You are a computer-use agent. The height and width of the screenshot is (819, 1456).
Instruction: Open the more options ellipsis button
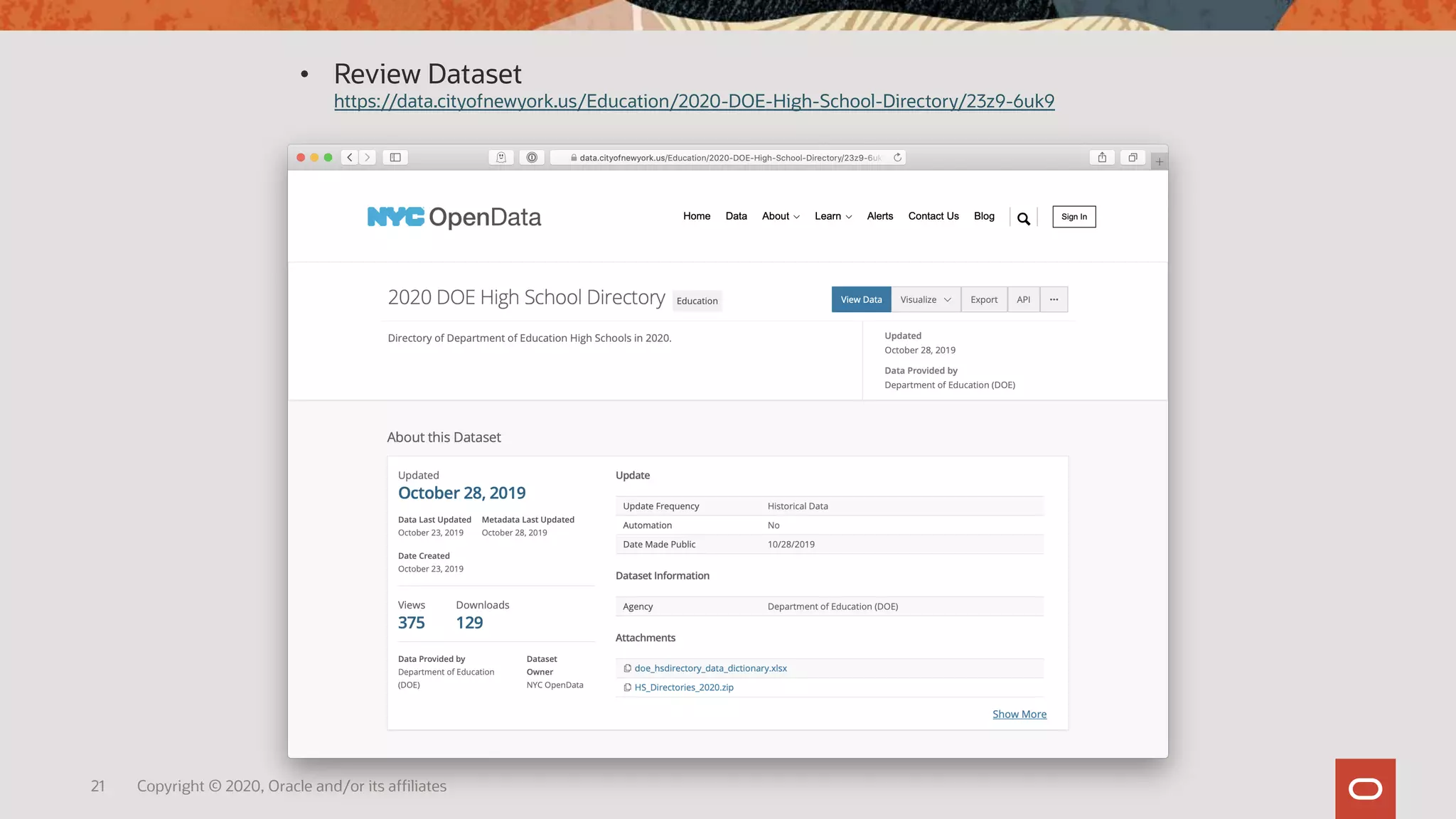tap(1054, 299)
